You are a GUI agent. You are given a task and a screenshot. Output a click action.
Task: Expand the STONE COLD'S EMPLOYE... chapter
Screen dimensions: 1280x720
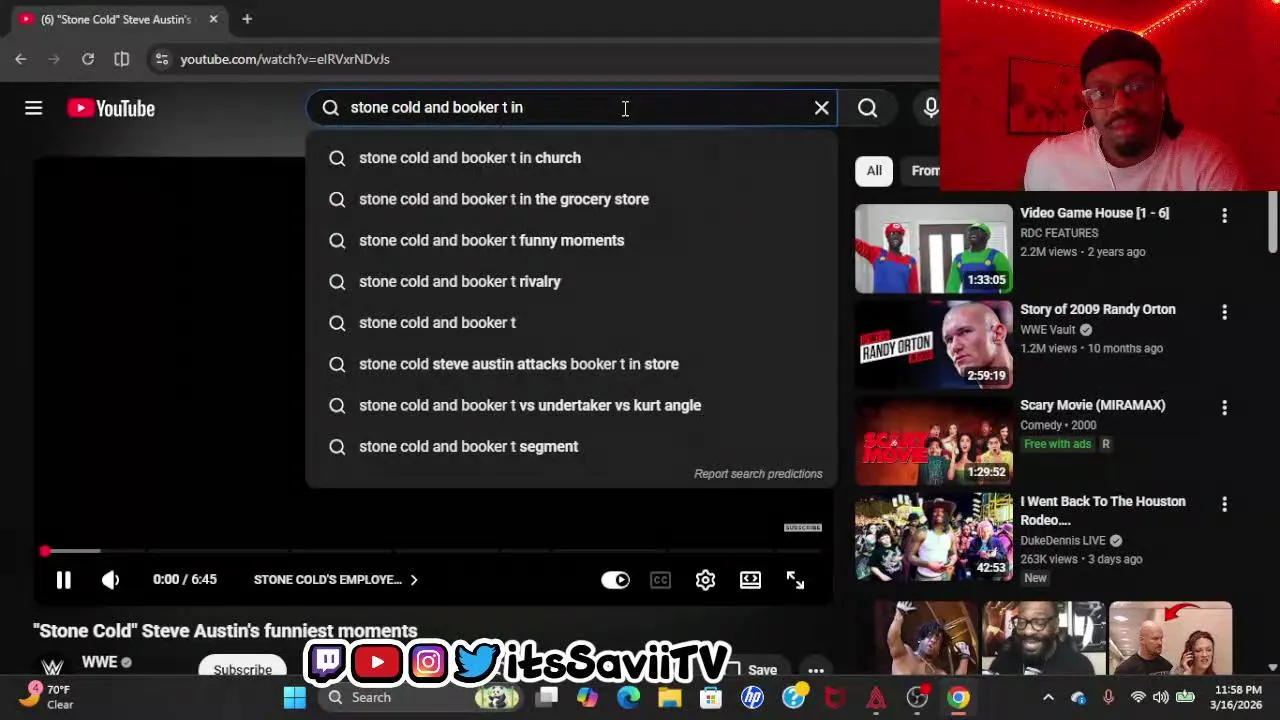[x=335, y=580]
